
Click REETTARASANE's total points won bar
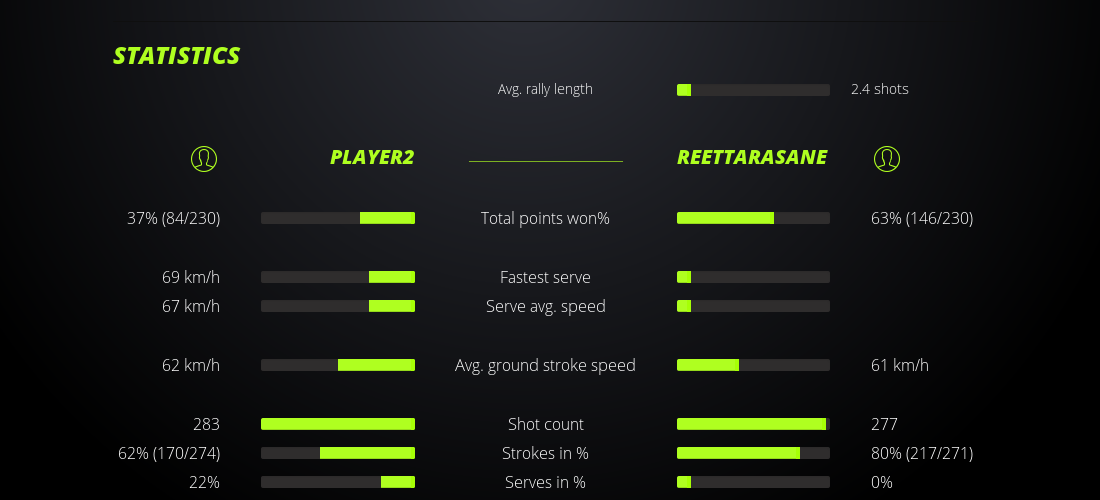753,218
